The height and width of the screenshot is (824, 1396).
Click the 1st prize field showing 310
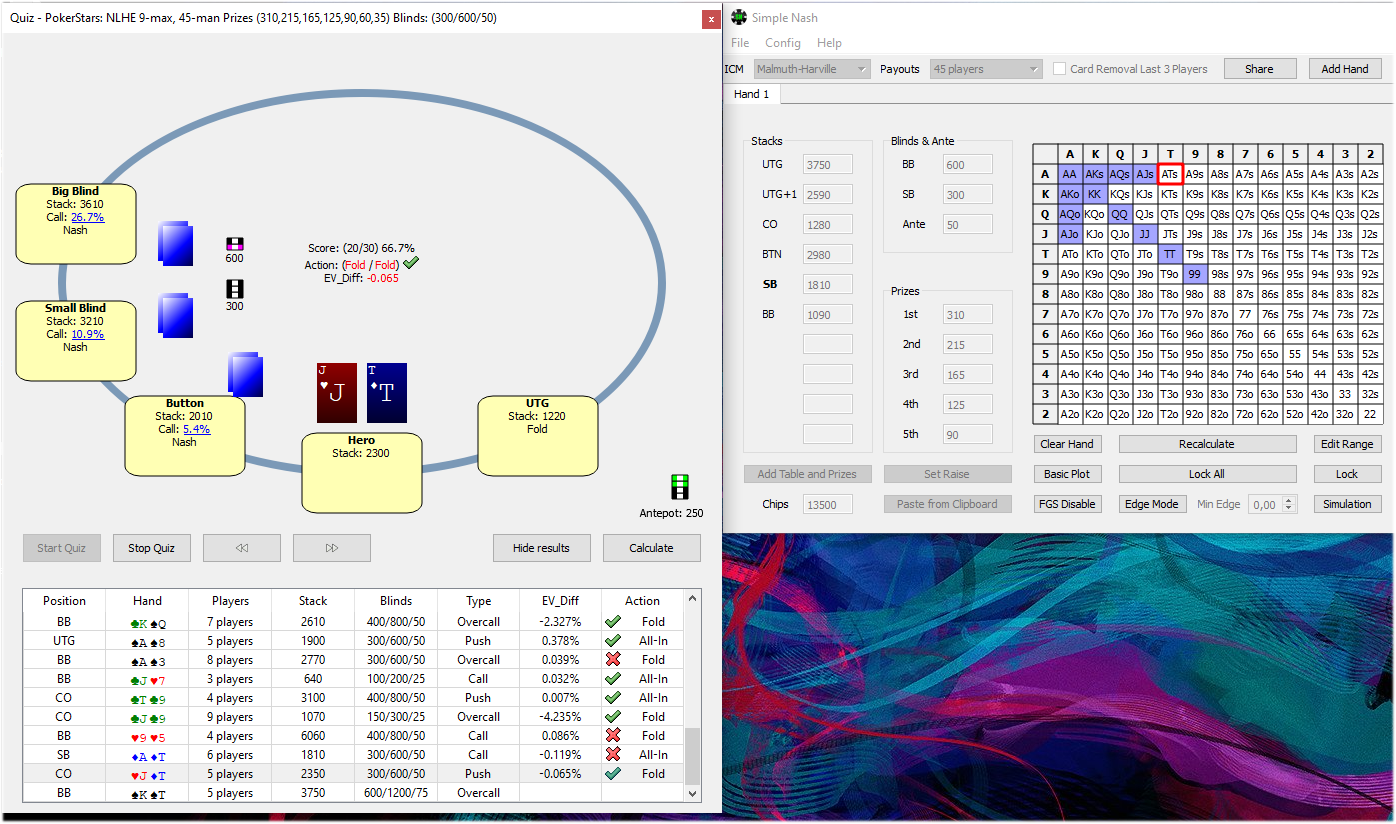click(968, 315)
